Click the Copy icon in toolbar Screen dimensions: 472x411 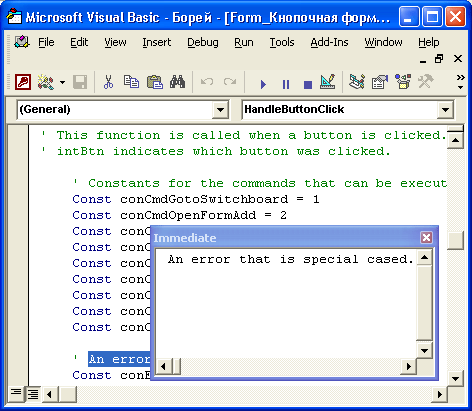click(x=131, y=82)
